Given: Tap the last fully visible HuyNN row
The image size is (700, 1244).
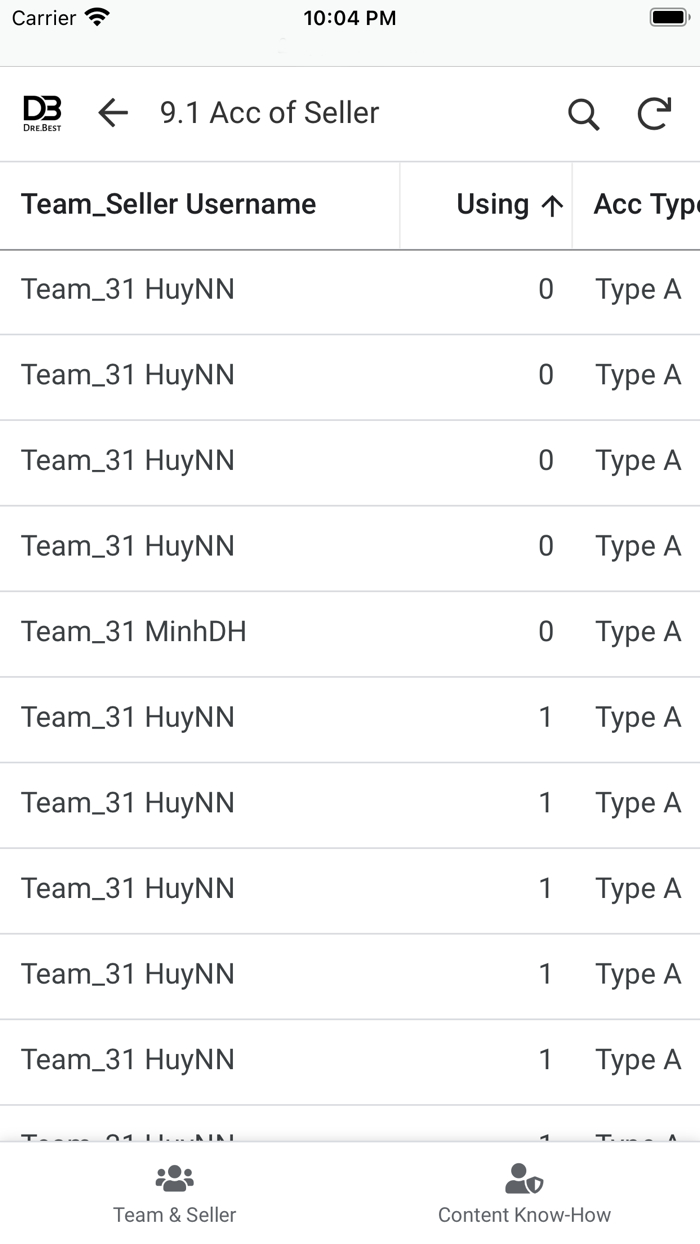Looking at the screenshot, I should click(x=128, y=1060).
